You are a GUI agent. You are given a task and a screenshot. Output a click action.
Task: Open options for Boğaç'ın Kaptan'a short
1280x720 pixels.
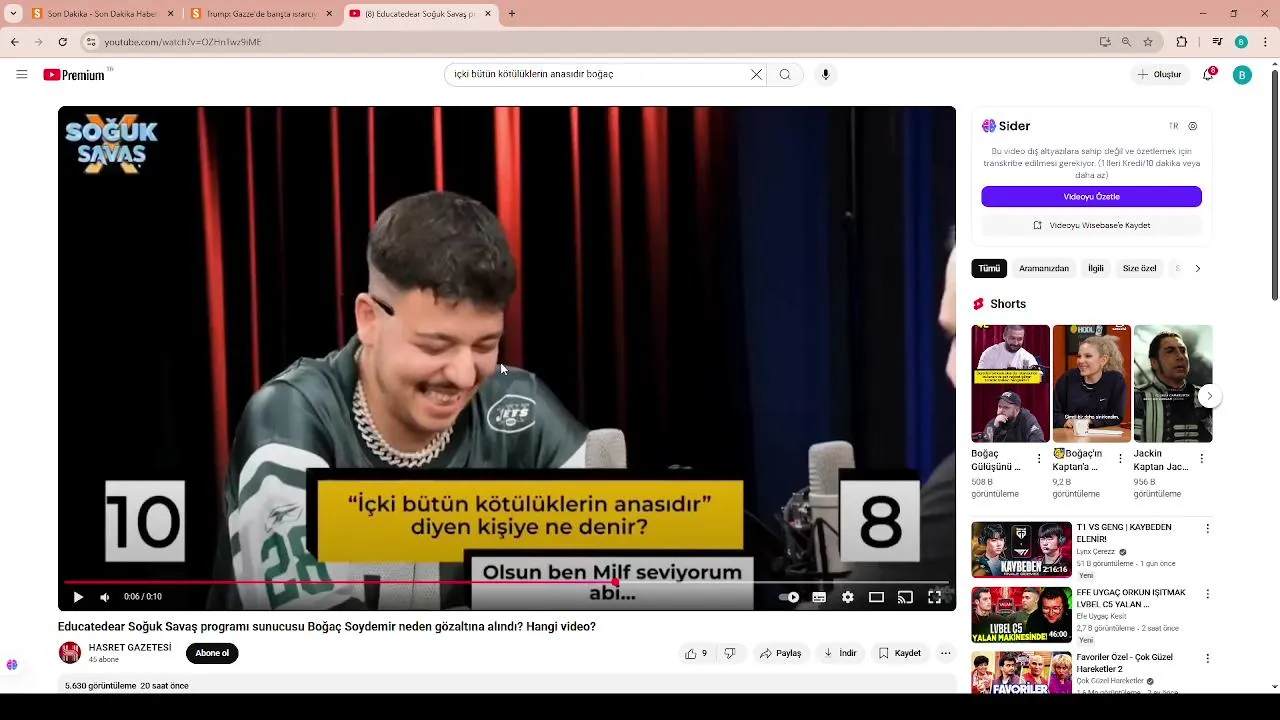coord(1120,459)
